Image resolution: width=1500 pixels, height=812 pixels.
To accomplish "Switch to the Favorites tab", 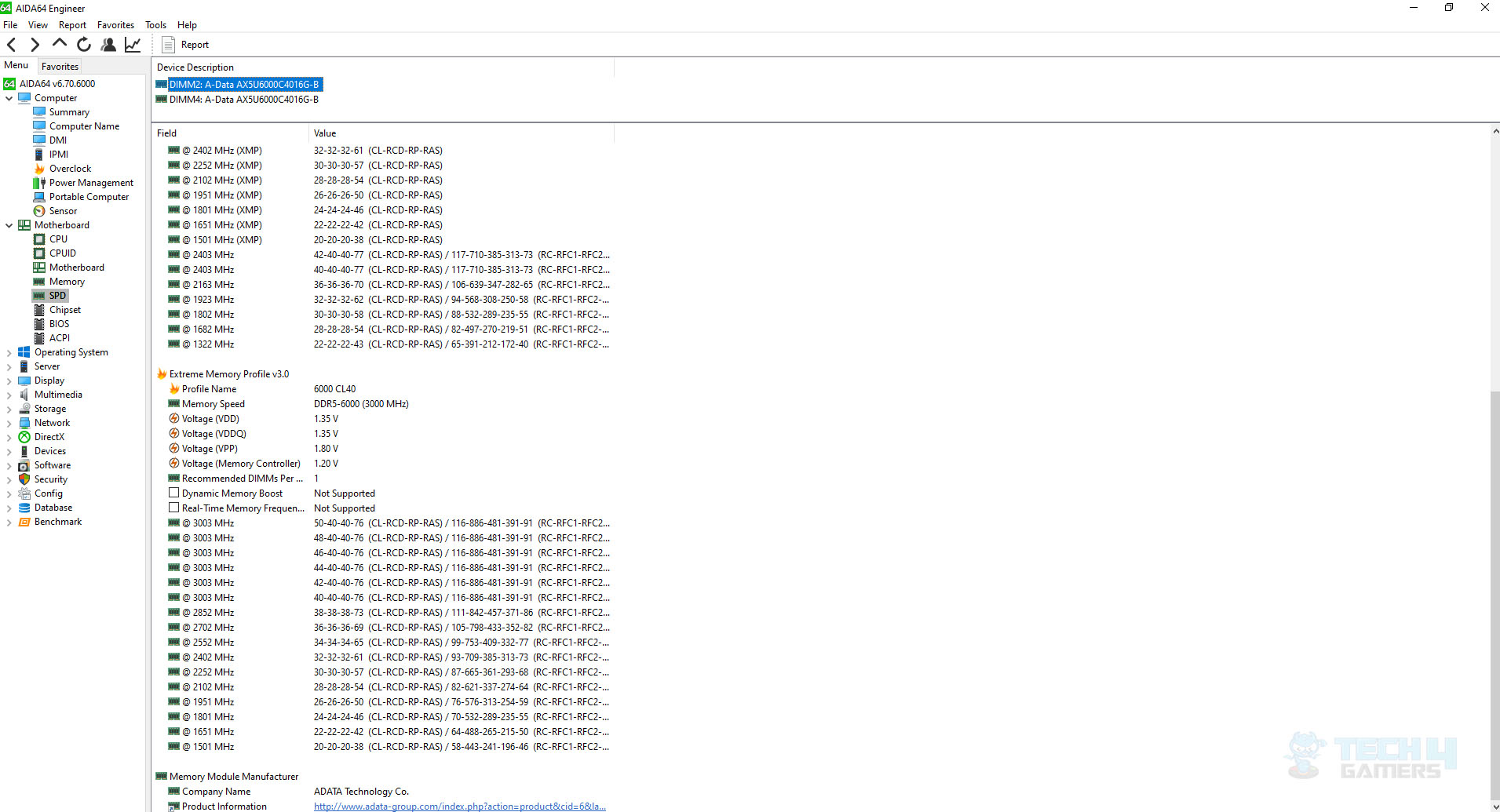I will pyautogui.click(x=60, y=67).
